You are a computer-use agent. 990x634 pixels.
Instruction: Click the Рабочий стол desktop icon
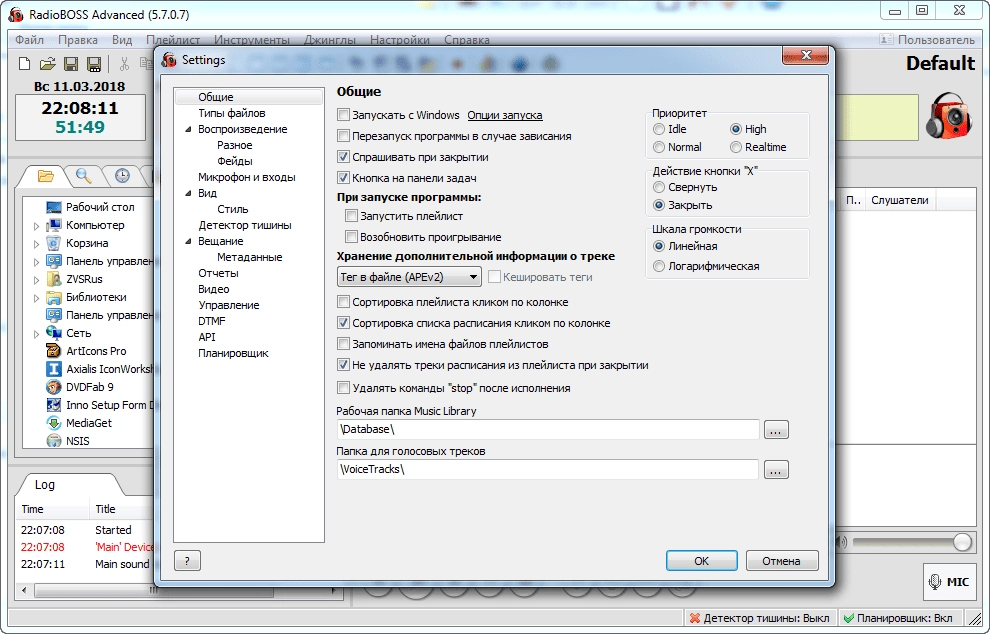pyautogui.click(x=54, y=207)
